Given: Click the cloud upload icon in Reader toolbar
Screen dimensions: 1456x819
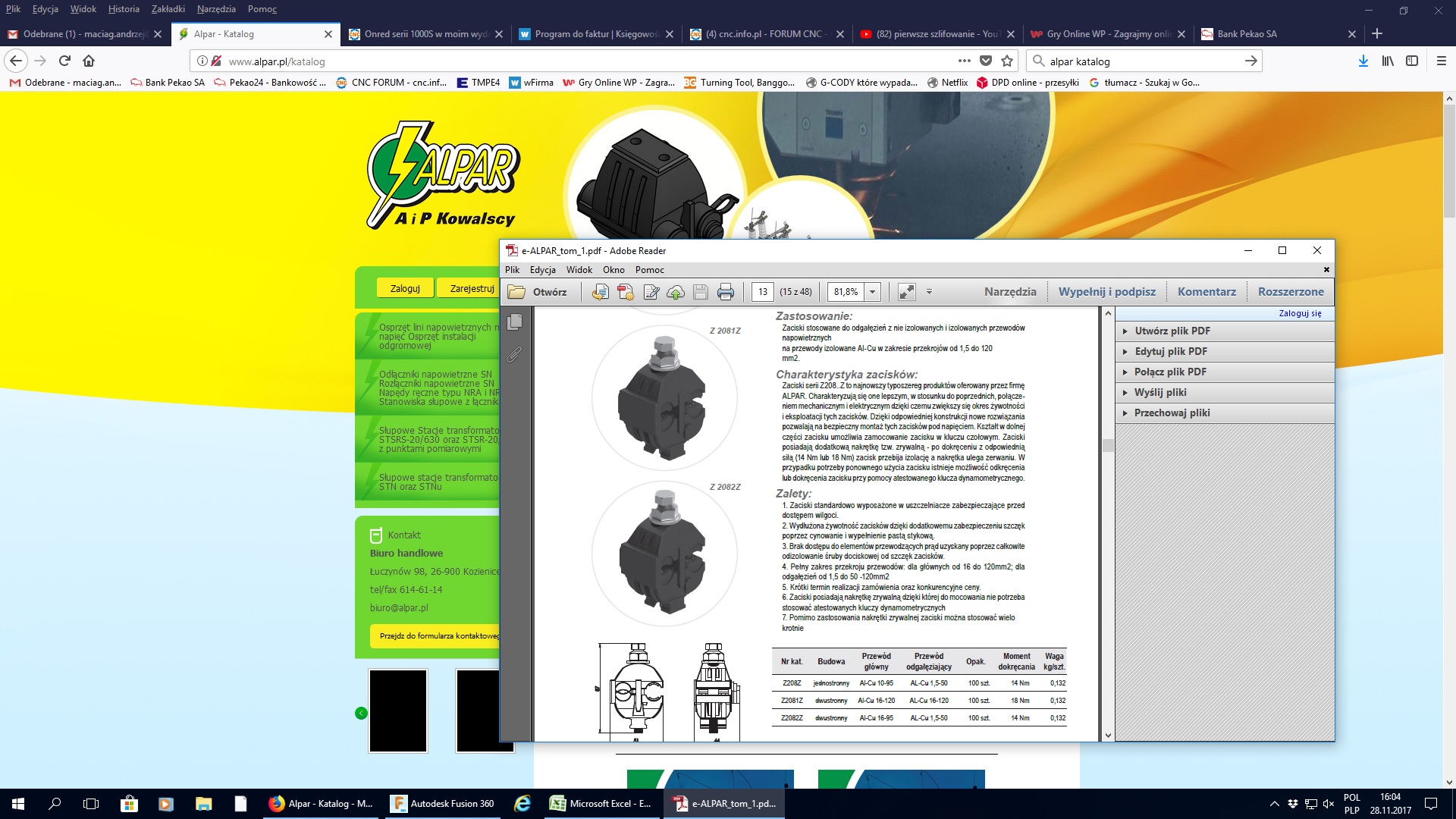Looking at the screenshot, I should coord(676,292).
